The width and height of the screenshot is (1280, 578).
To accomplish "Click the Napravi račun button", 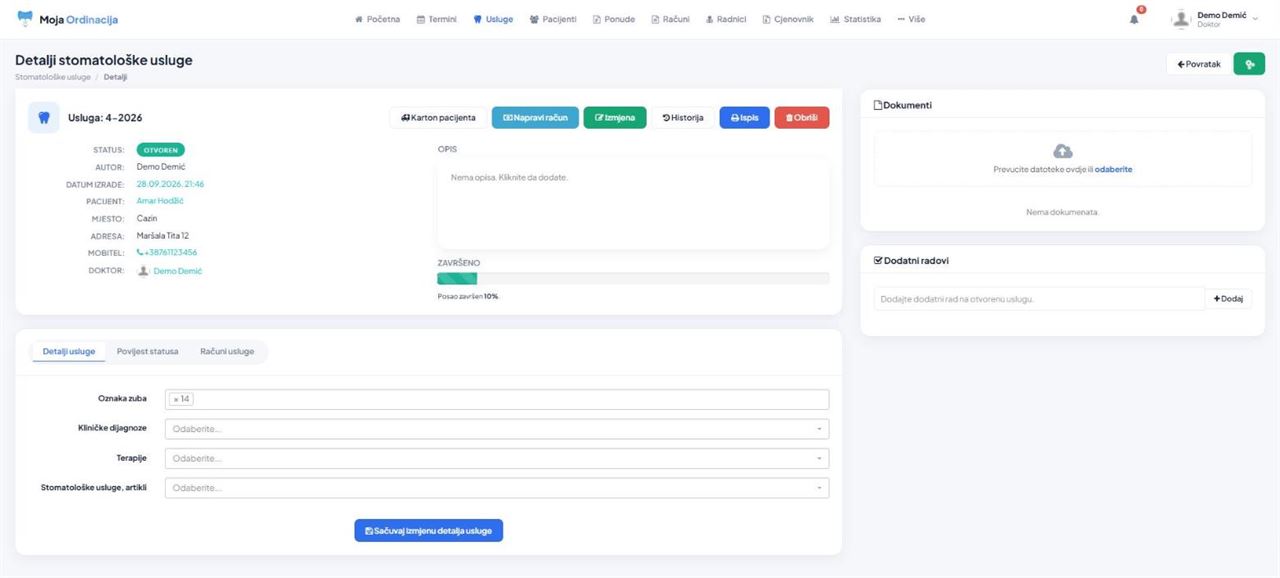I will pyautogui.click(x=535, y=118).
